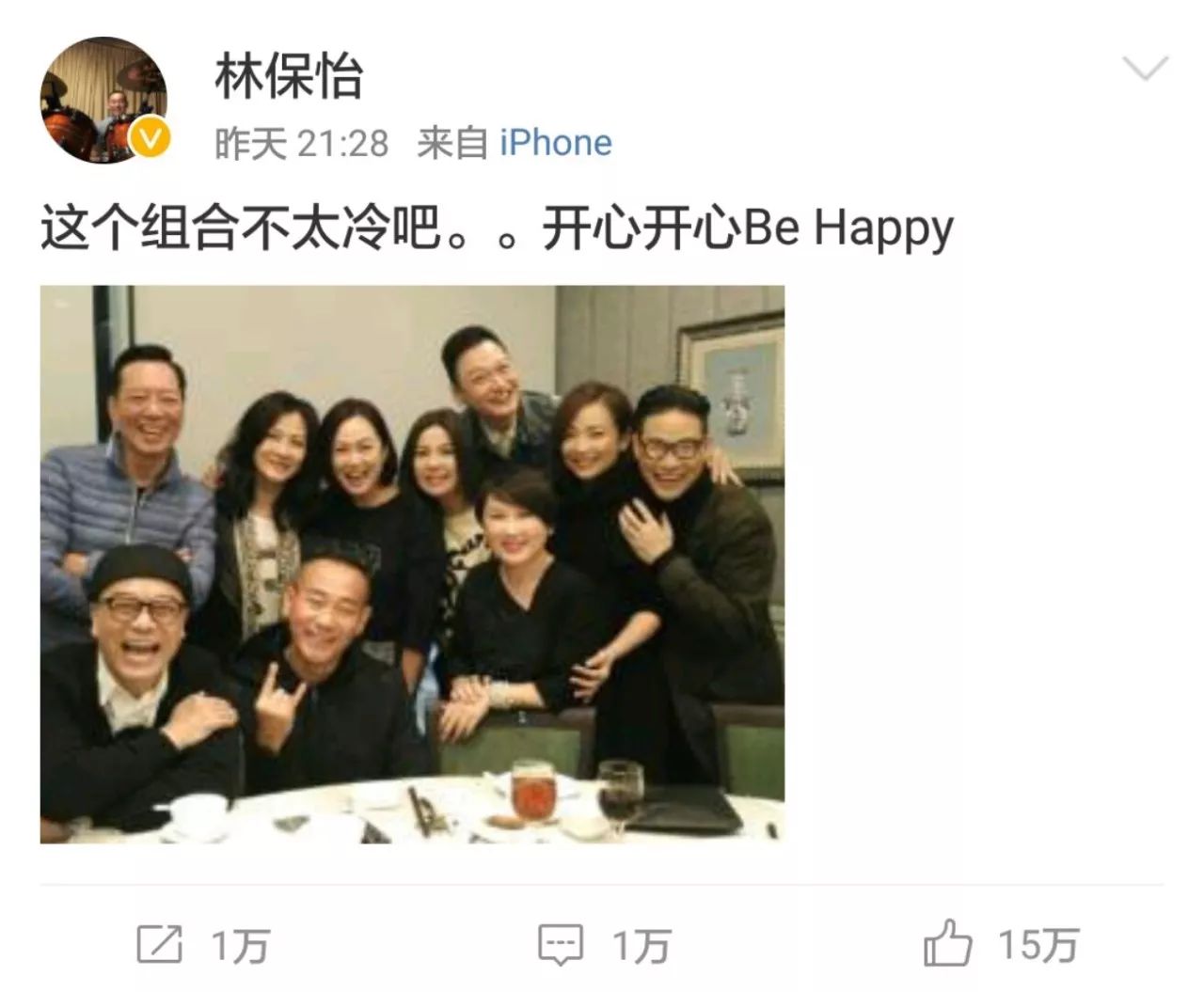
Task: Open the 林保怡 username profile link
Action: click(289, 77)
